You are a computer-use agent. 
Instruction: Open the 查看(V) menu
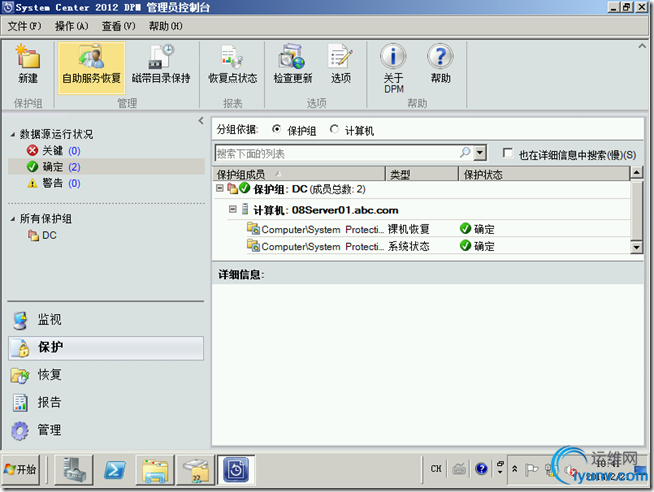point(119,26)
